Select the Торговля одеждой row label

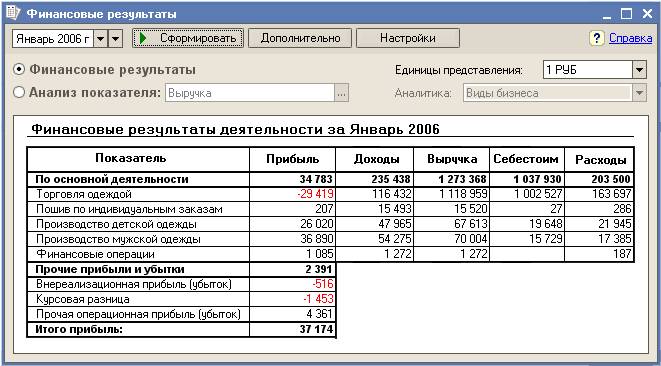84,194
